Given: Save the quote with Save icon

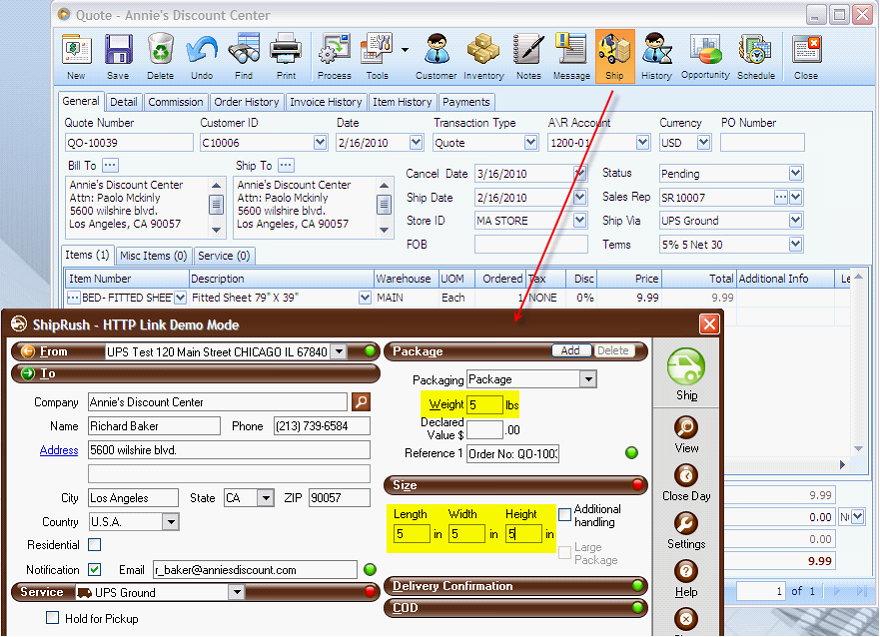Looking at the screenshot, I should pos(118,56).
